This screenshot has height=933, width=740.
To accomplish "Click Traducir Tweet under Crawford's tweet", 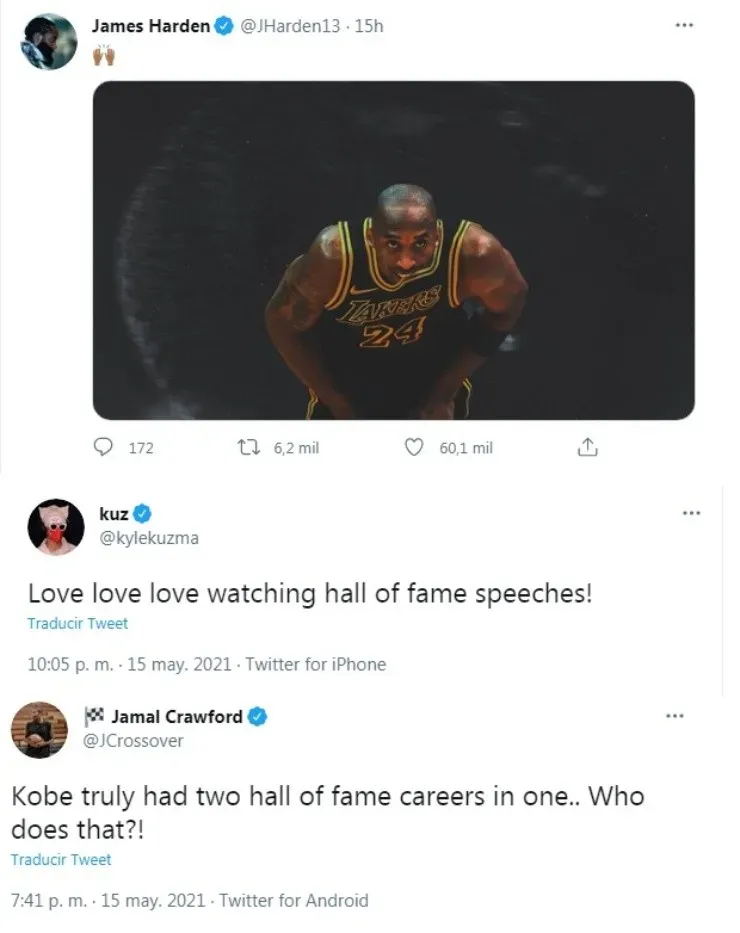I will coord(61,859).
